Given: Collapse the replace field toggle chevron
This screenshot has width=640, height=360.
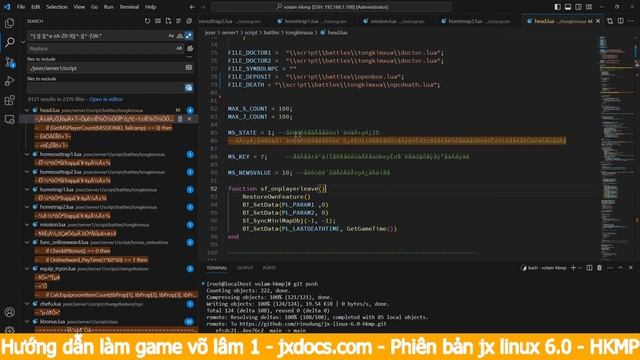Looking at the screenshot, I should click(23, 42).
